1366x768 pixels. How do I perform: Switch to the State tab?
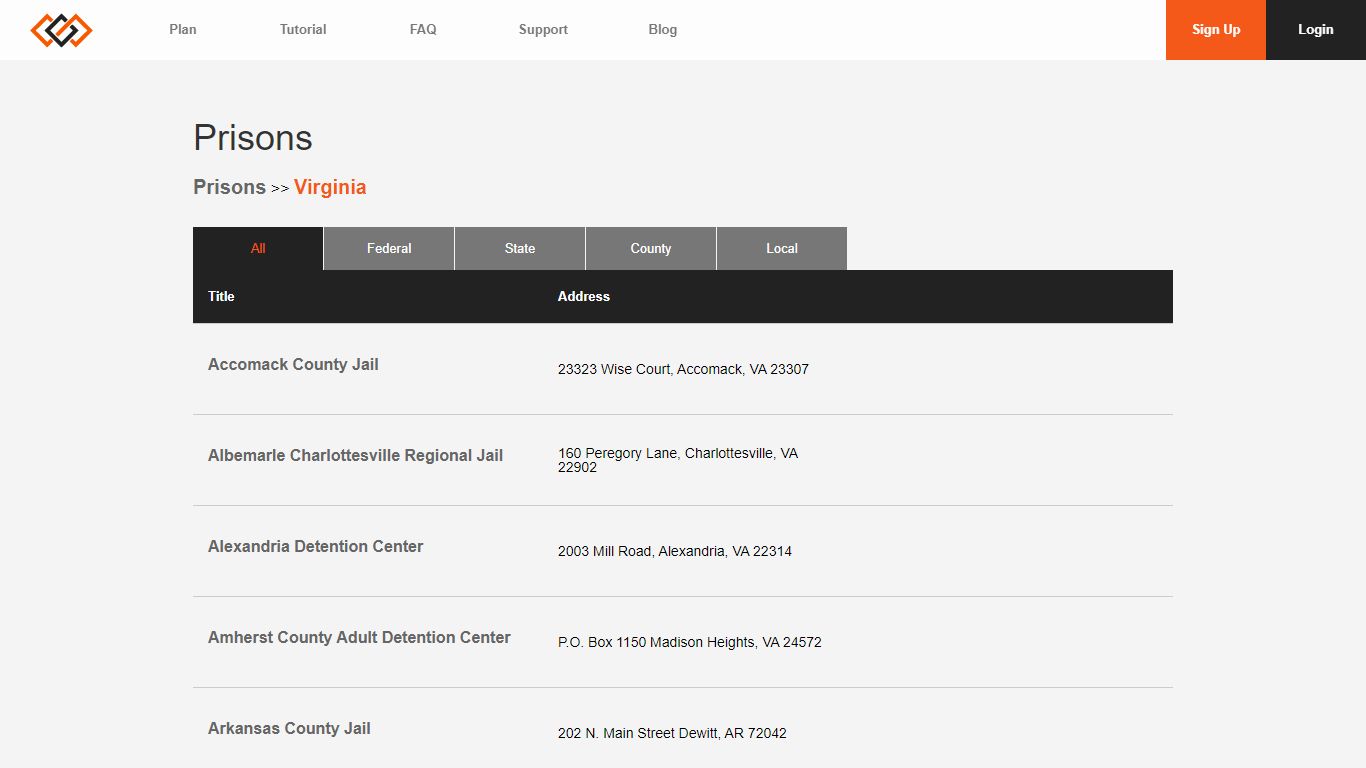pos(520,248)
